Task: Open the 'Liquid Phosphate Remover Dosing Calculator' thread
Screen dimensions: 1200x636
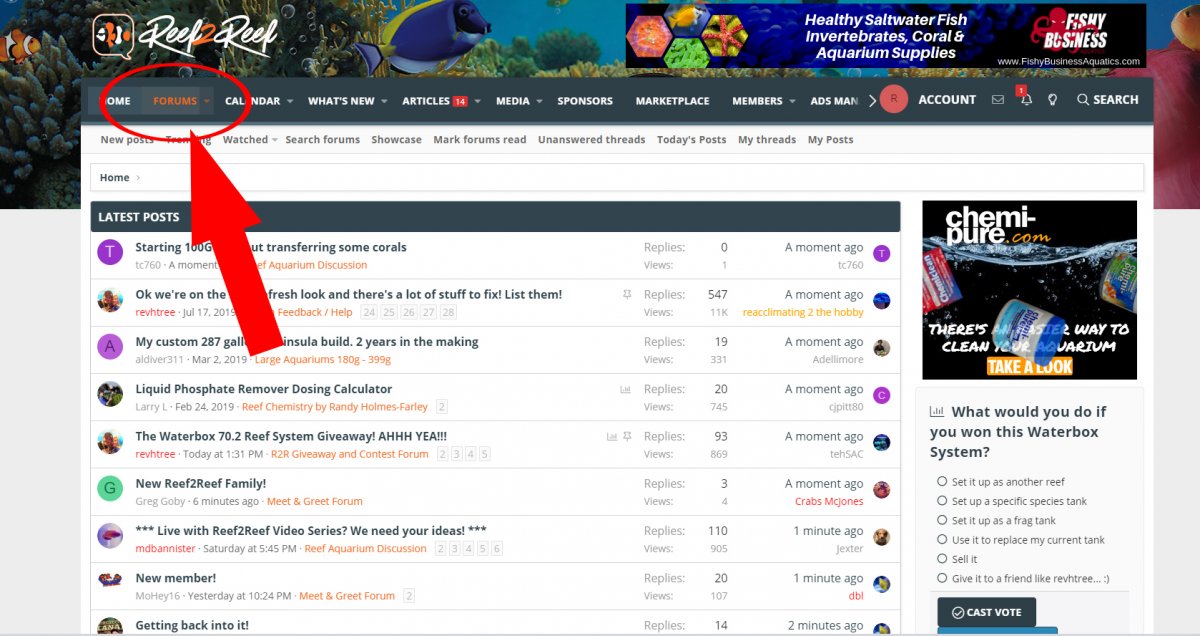Action: pyautogui.click(x=264, y=389)
